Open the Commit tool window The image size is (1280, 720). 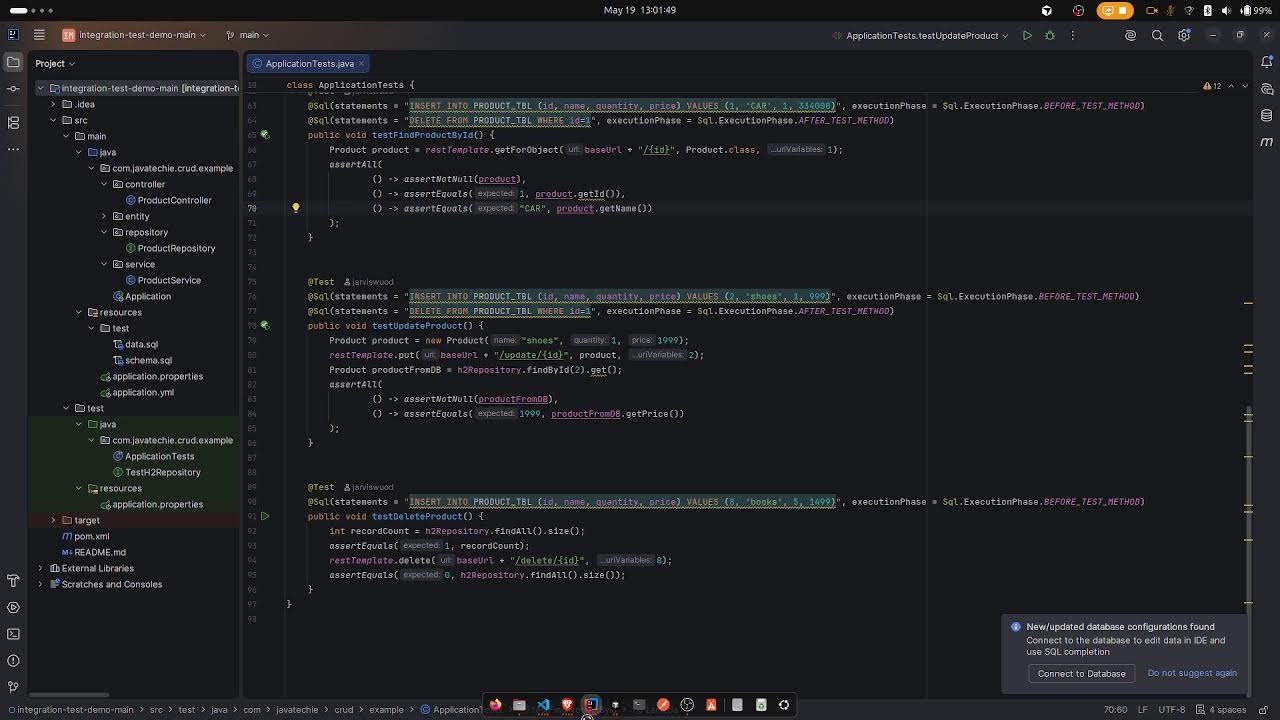pyautogui.click(x=13, y=89)
